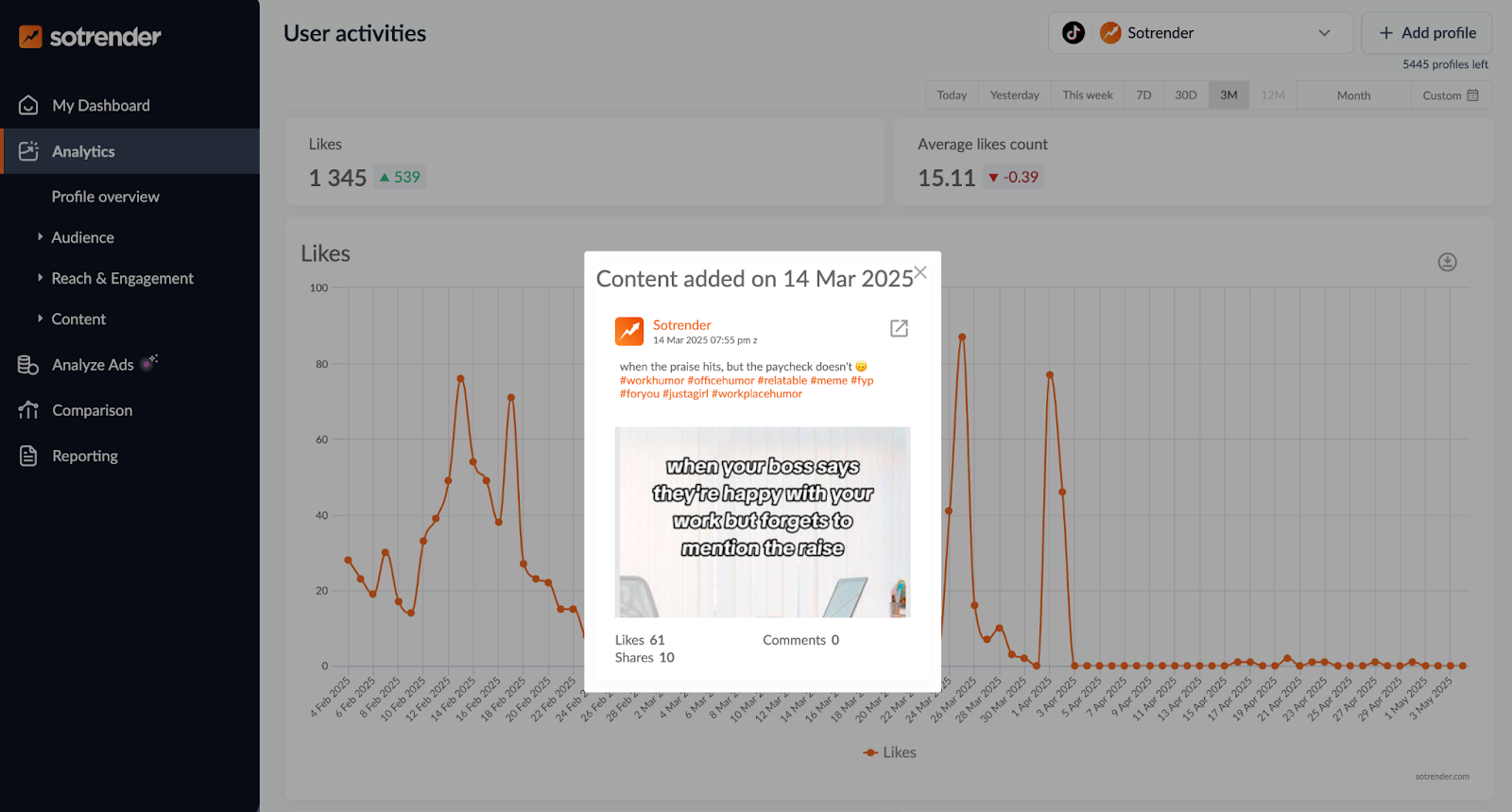Close the content popup
Viewport: 1512px width, 812px height.
(920, 272)
